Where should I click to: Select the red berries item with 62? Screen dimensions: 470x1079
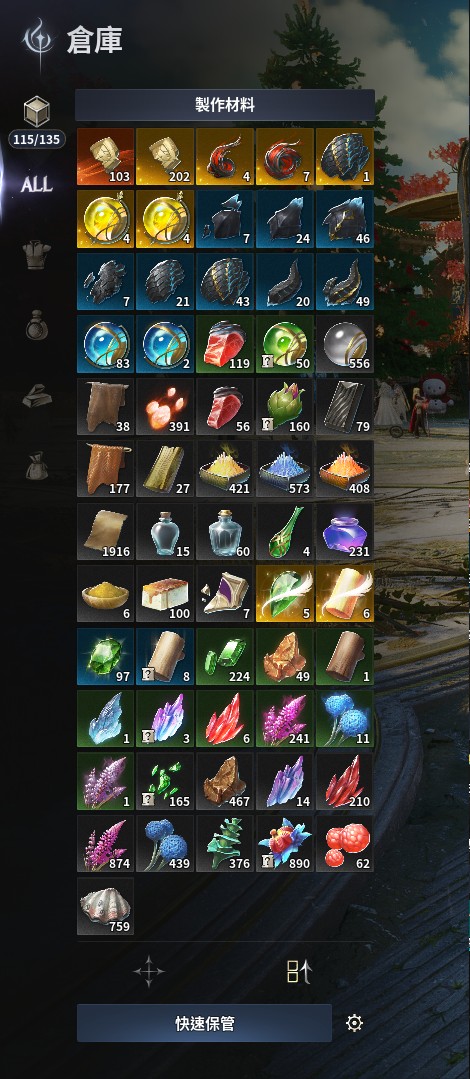click(x=345, y=844)
